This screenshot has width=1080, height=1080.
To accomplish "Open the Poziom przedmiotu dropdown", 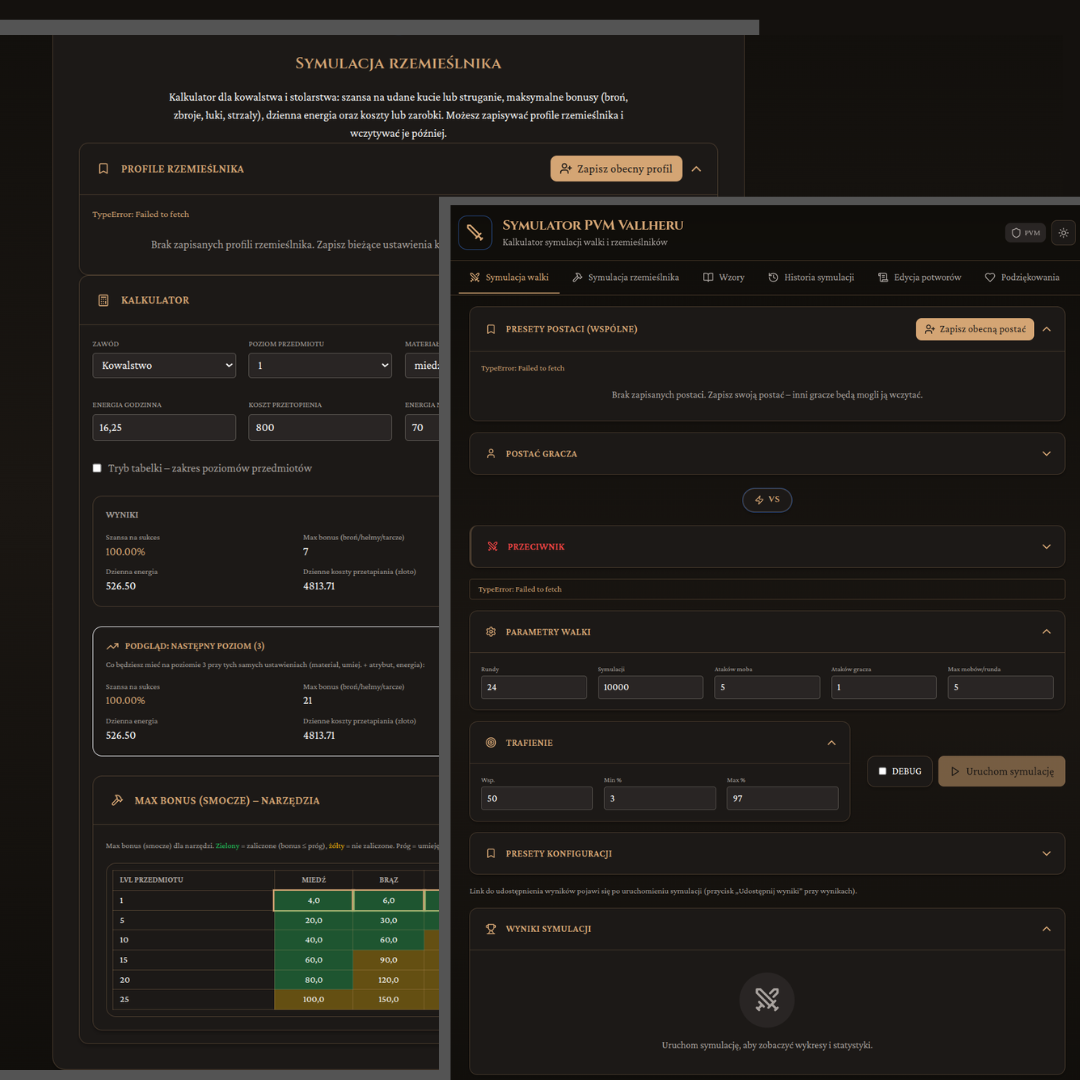I will pyautogui.click(x=320, y=366).
